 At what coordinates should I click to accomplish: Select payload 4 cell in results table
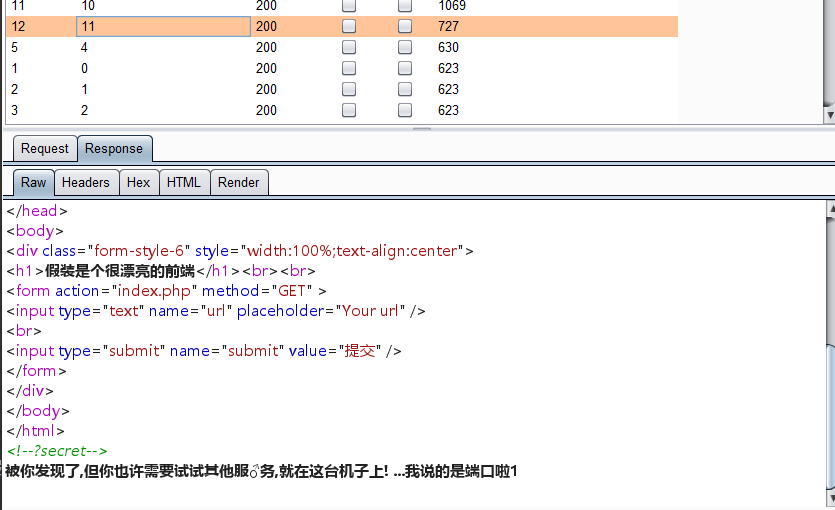click(x=84, y=47)
